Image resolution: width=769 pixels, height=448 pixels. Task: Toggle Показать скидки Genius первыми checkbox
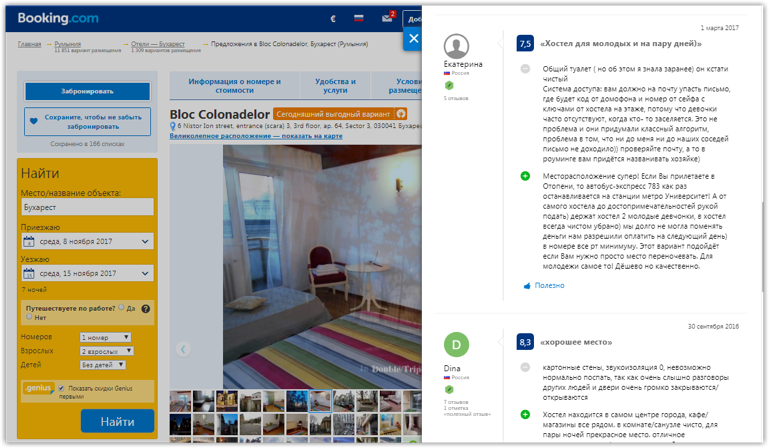click(61, 388)
